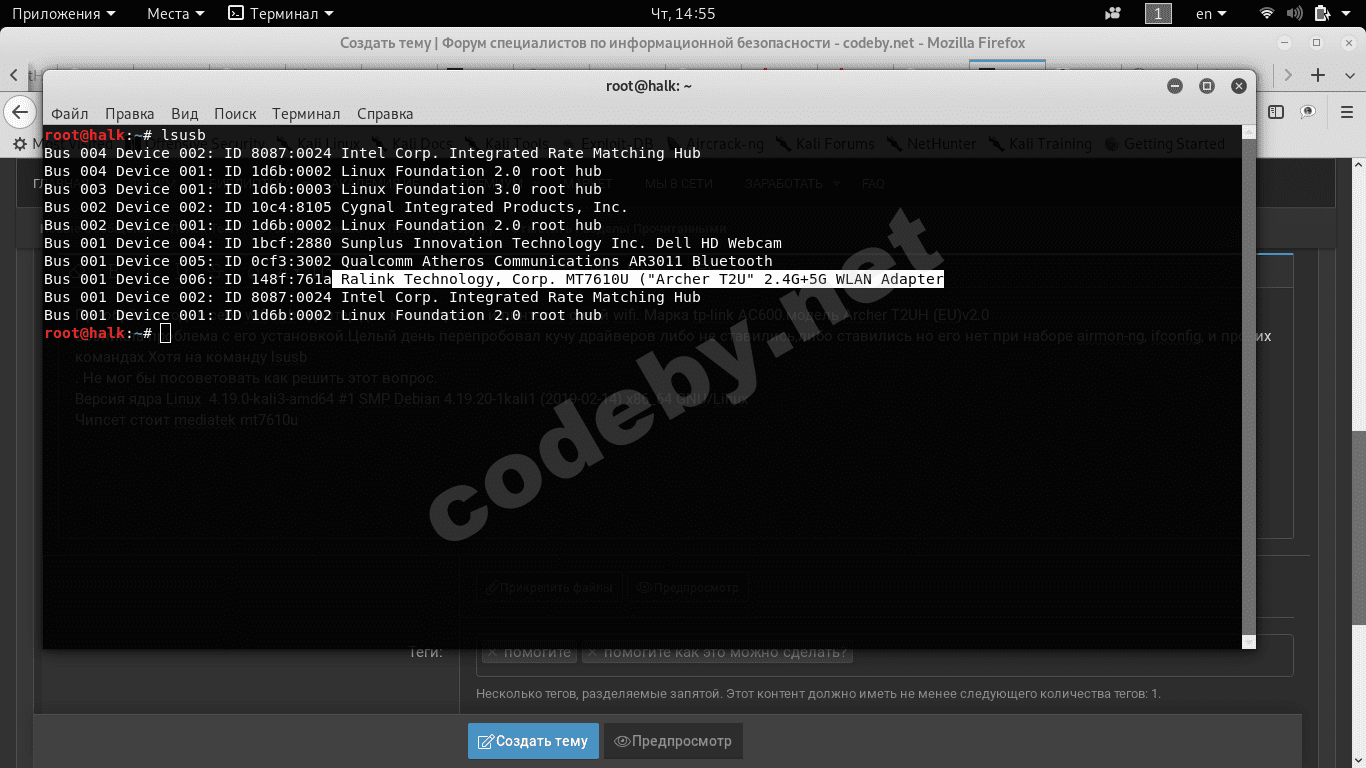
Task: Close the root@halk terminal window
Action: pos(1239,86)
